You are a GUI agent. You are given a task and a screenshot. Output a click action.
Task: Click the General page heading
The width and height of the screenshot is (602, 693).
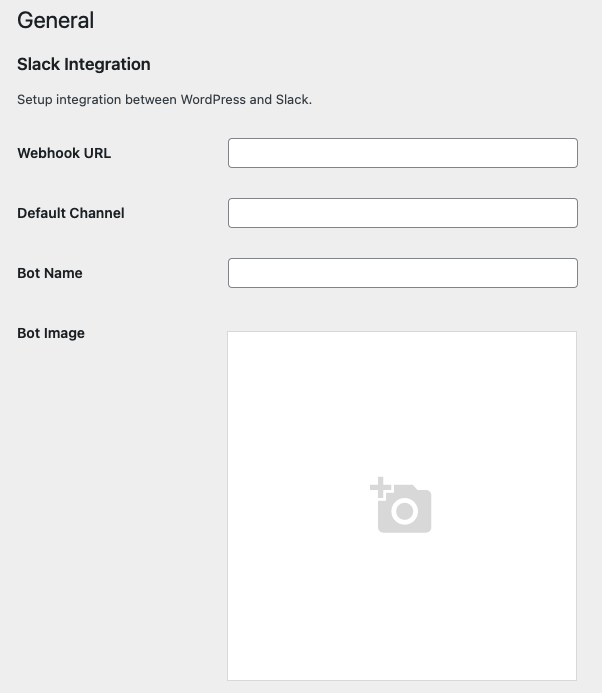56,20
